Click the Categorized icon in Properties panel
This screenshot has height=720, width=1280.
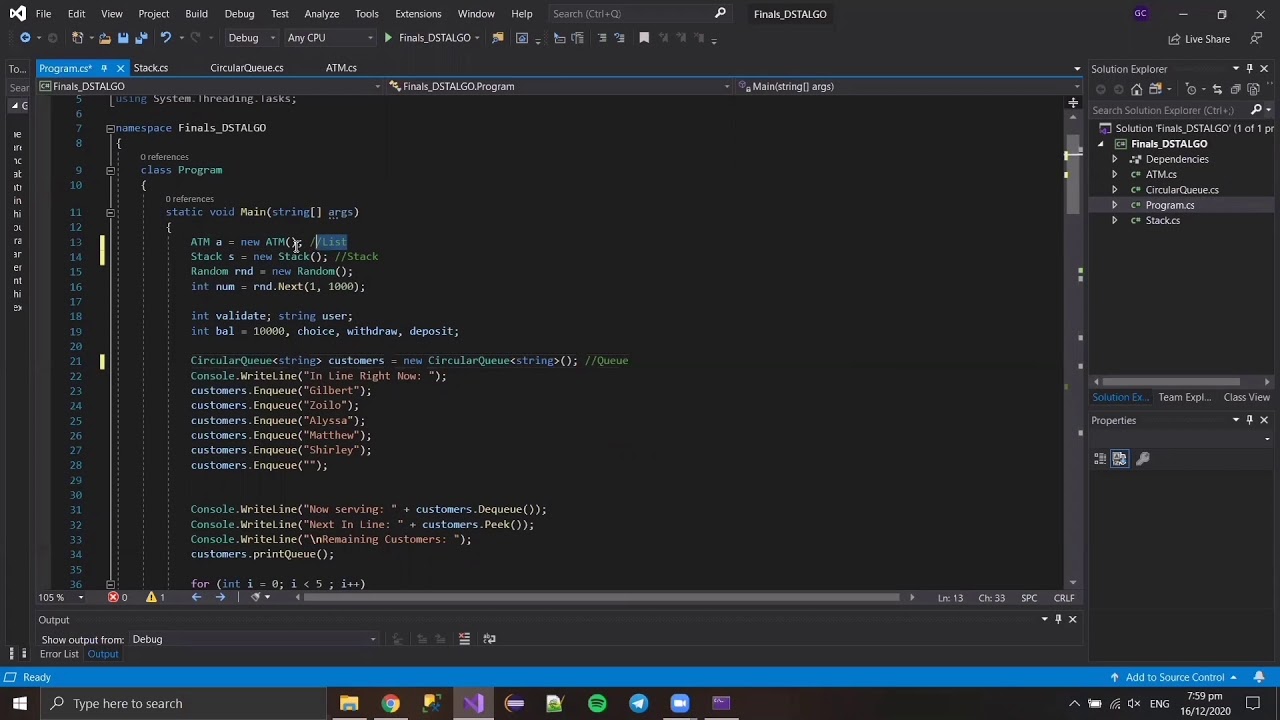(1100, 459)
